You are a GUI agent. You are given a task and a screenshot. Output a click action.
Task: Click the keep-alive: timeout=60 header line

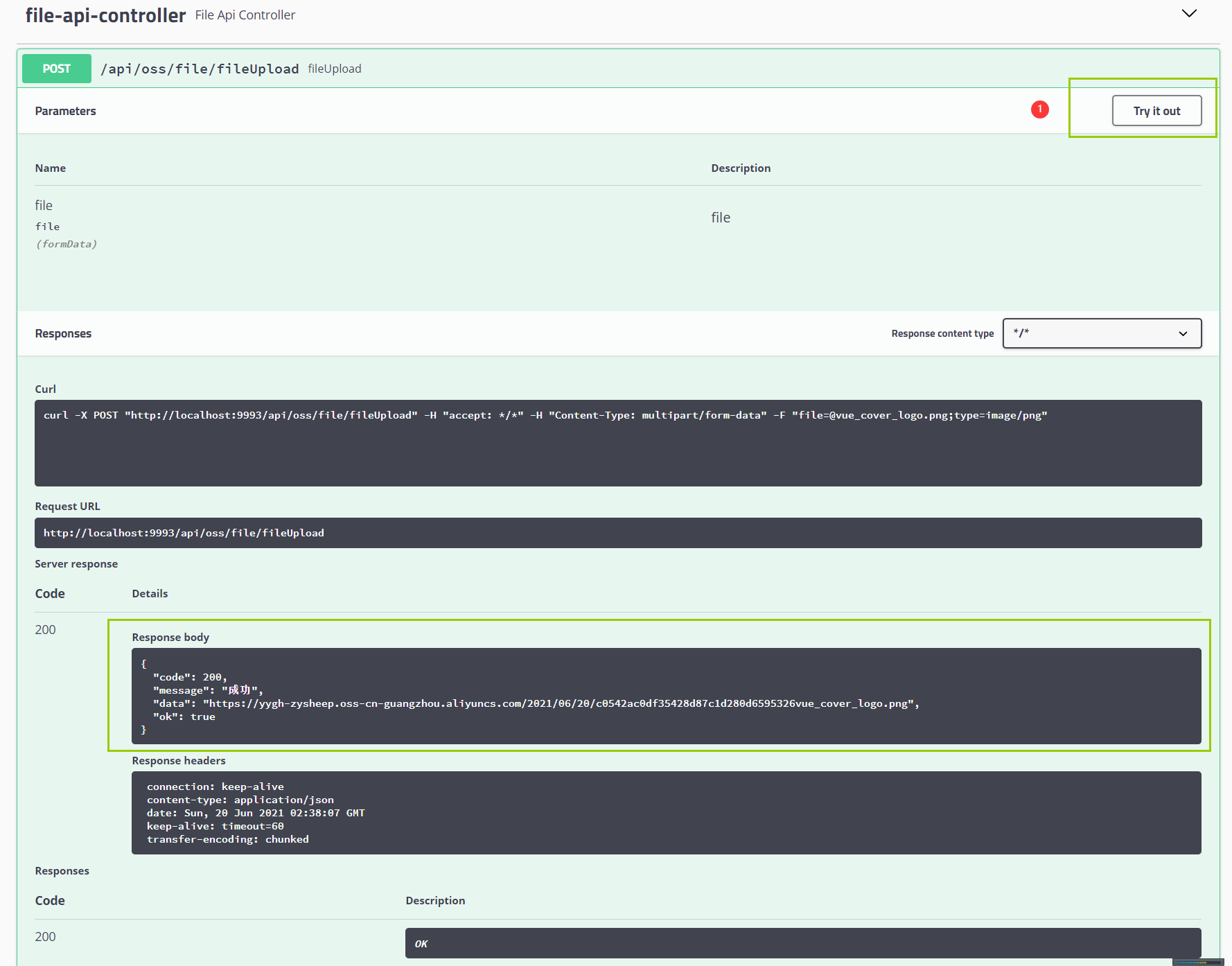215,826
